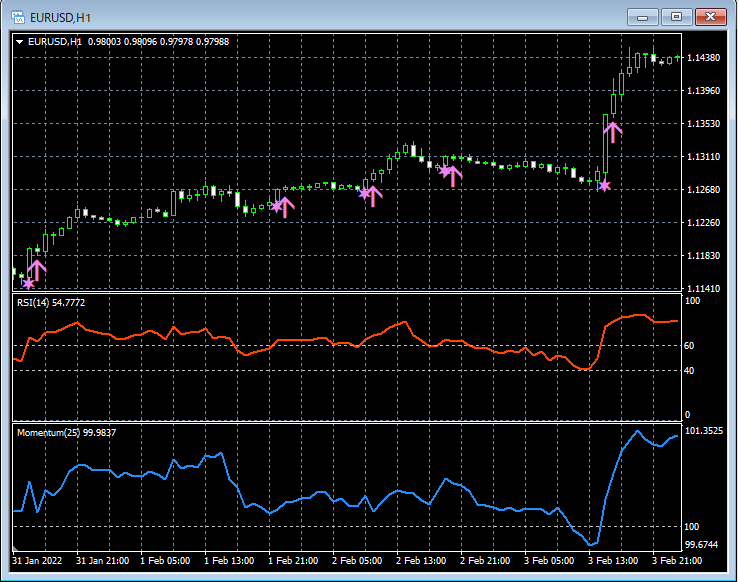Viewport: 739px width, 582px height.
Task: Click the EURUSD,H1 window title text
Action: coord(61,16)
